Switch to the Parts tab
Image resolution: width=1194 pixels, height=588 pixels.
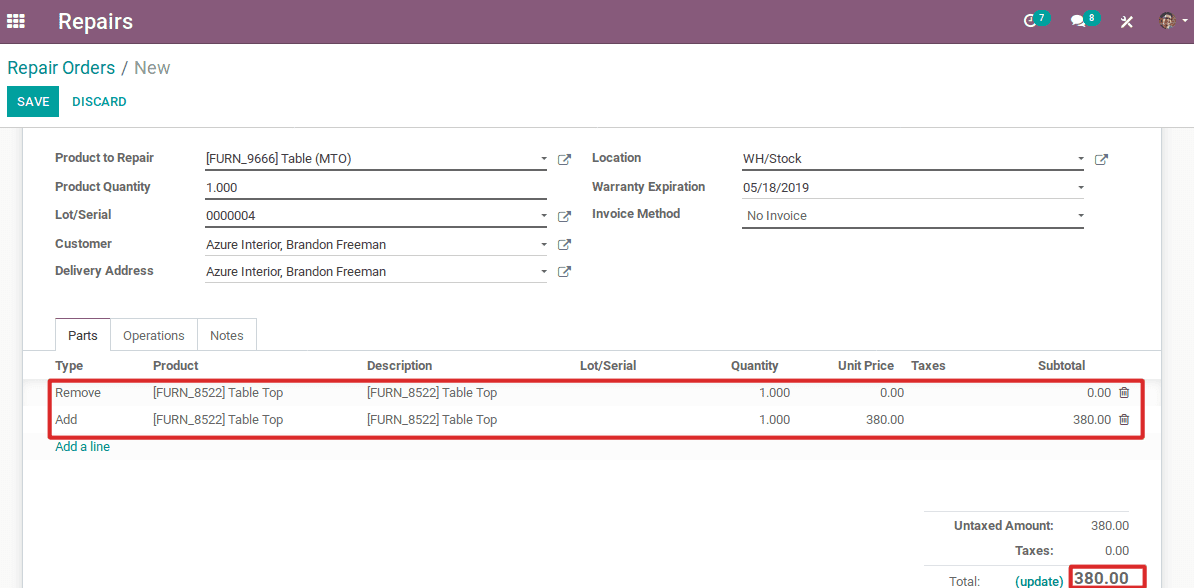[83, 335]
